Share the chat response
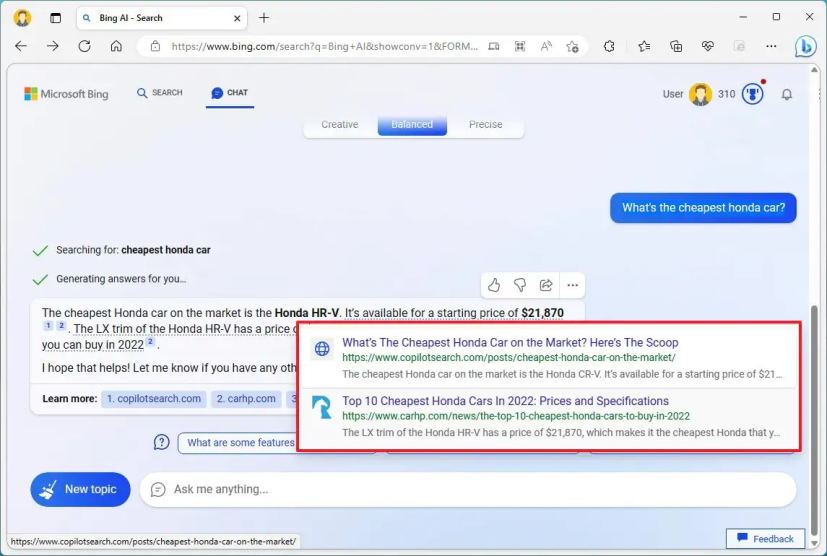The image size is (827, 556). (546, 285)
